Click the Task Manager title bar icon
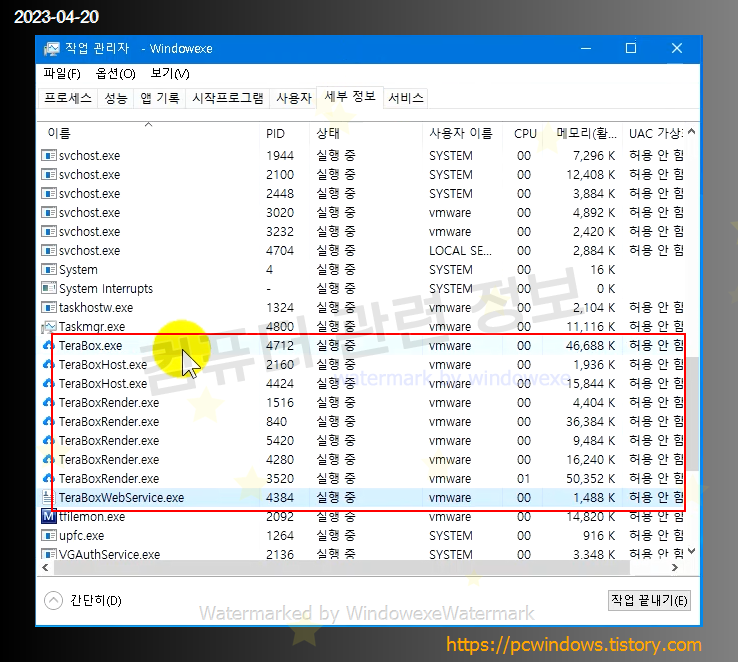 pyautogui.click(x=51, y=49)
